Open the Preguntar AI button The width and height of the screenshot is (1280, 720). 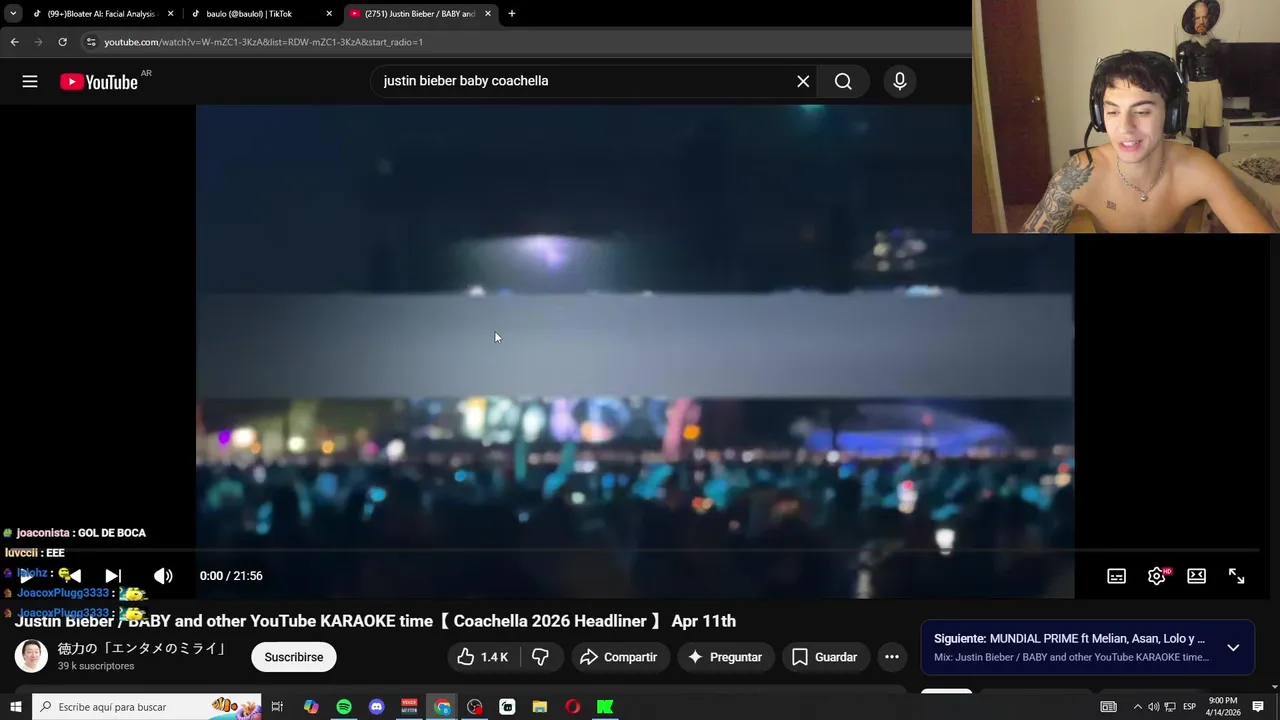[x=726, y=657]
